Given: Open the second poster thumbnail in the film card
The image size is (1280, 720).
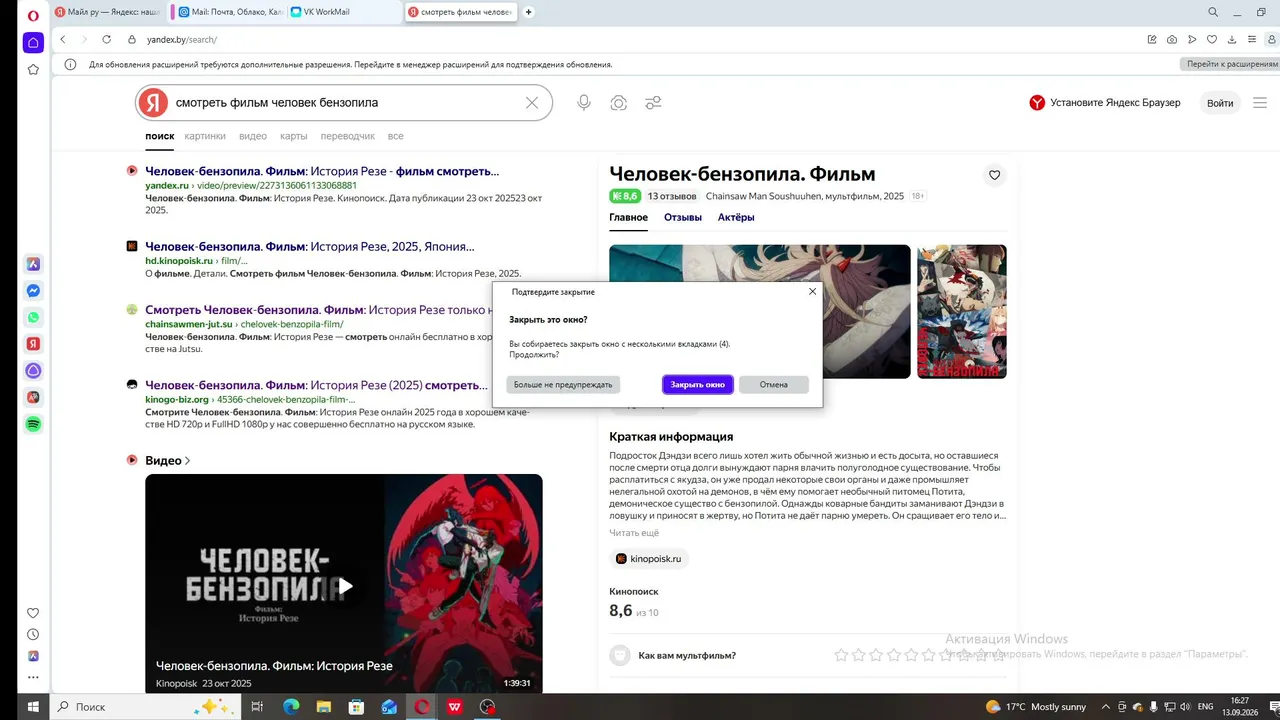Looking at the screenshot, I should [962, 312].
